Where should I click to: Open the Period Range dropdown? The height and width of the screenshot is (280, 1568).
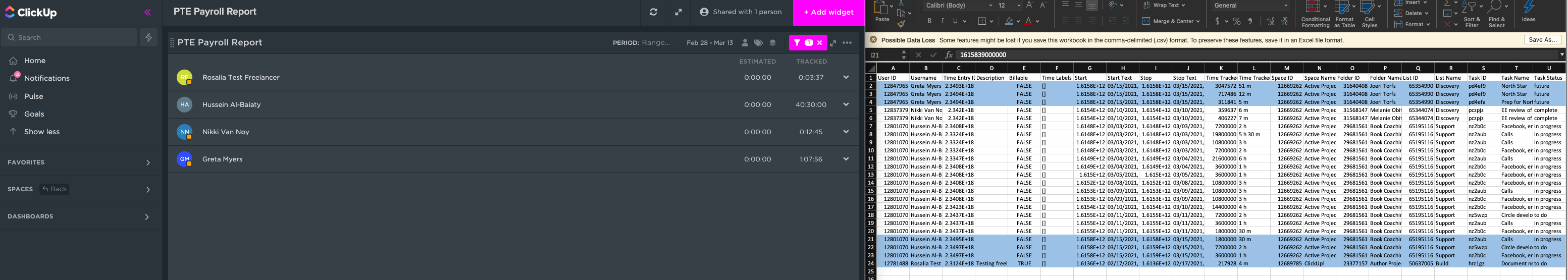coord(656,42)
